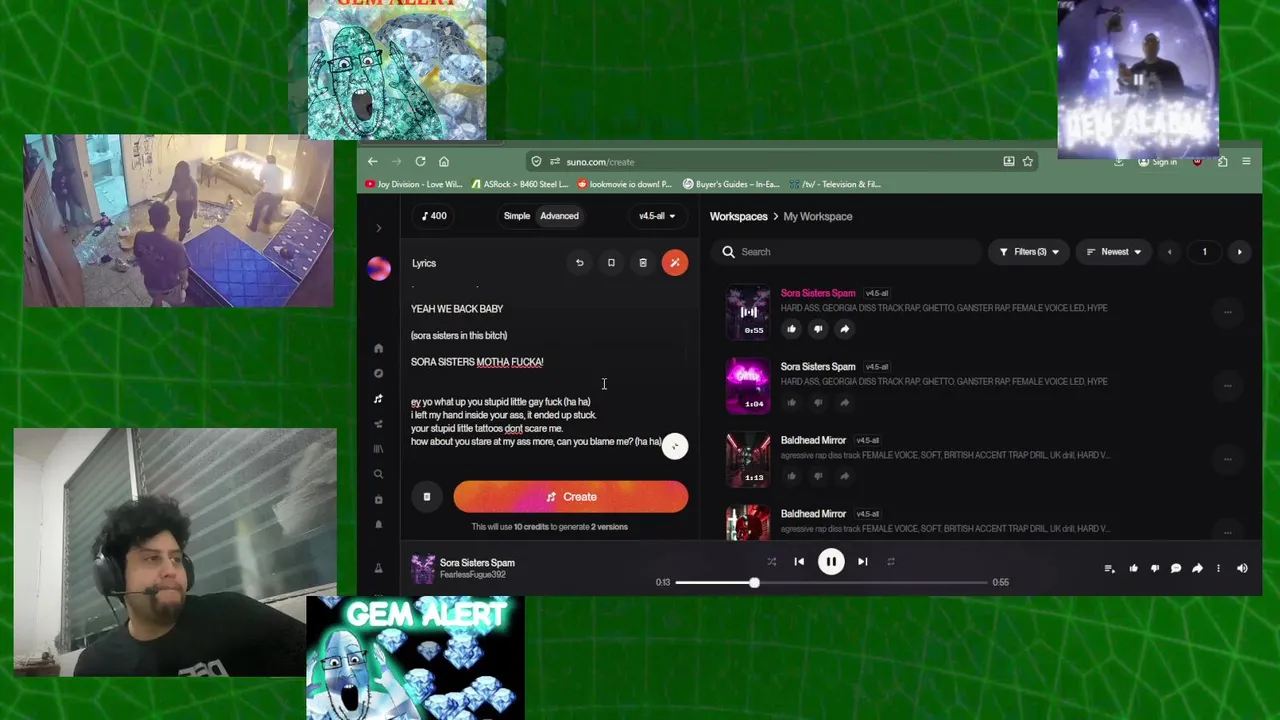Image resolution: width=1280 pixels, height=720 pixels.
Task: Click Sign in in the browser toolbar
Action: [1158, 162]
